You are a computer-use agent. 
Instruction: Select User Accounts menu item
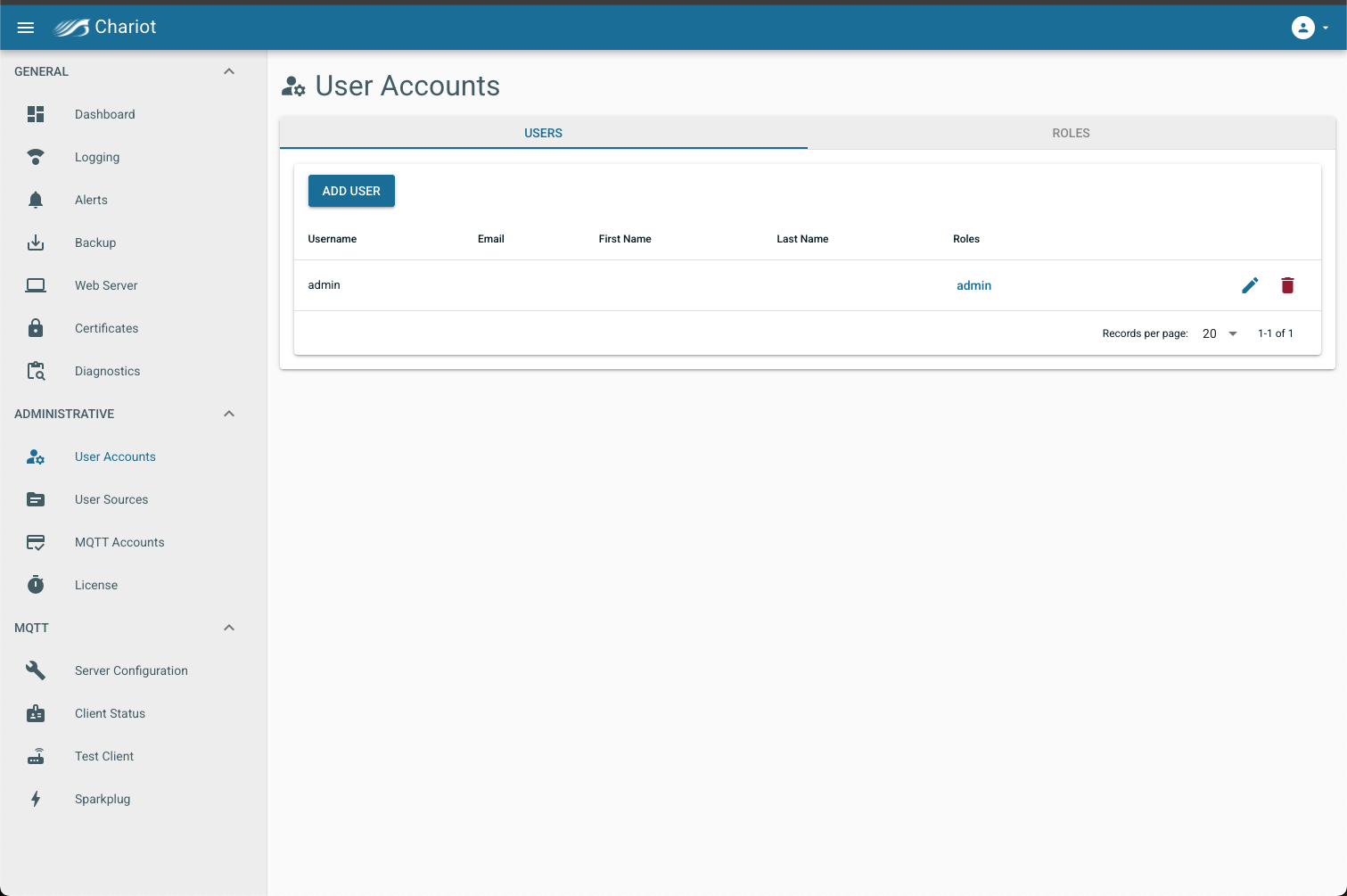click(115, 456)
